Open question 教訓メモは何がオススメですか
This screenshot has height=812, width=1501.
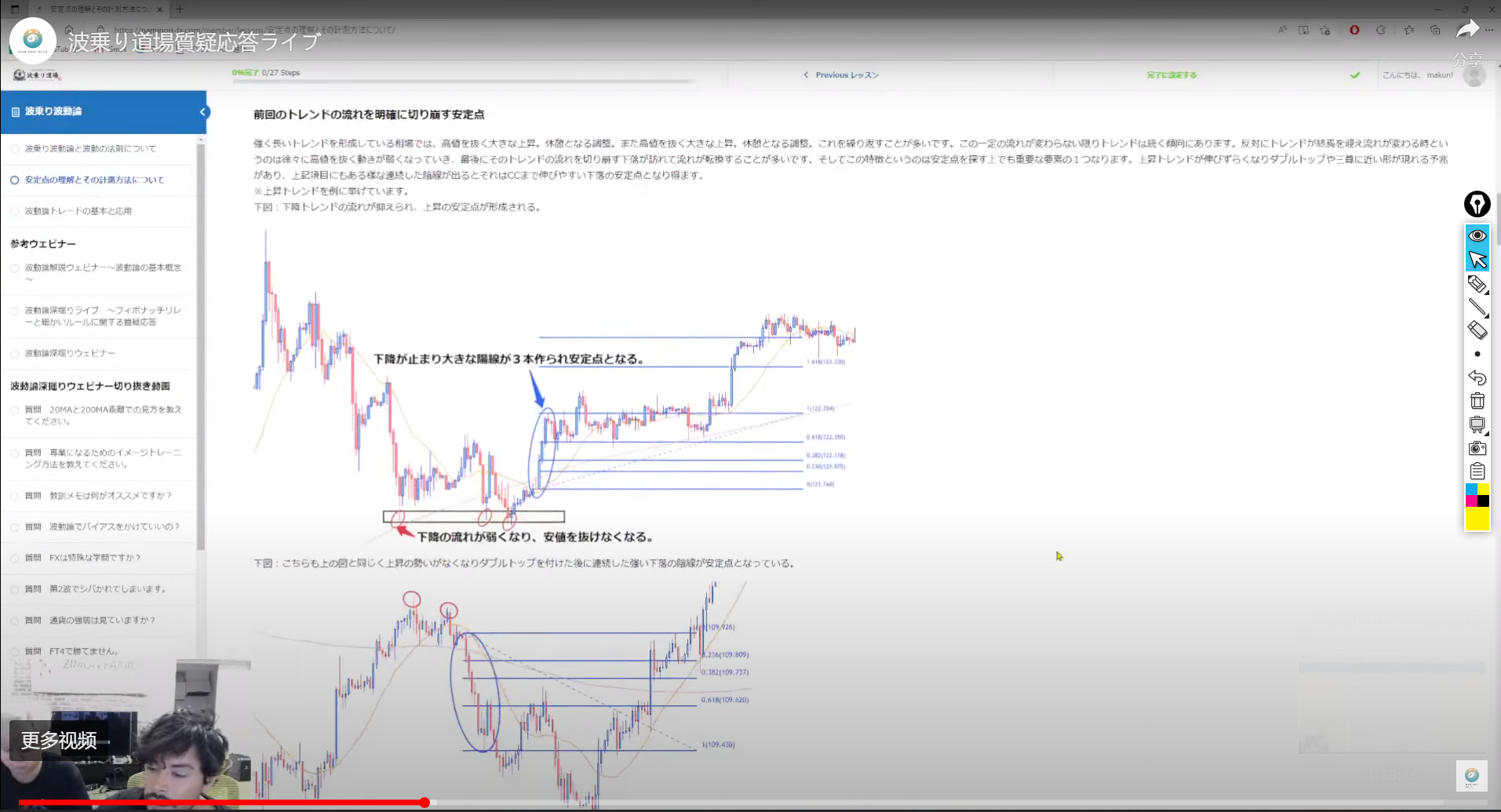pyautogui.click(x=98, y=496)
